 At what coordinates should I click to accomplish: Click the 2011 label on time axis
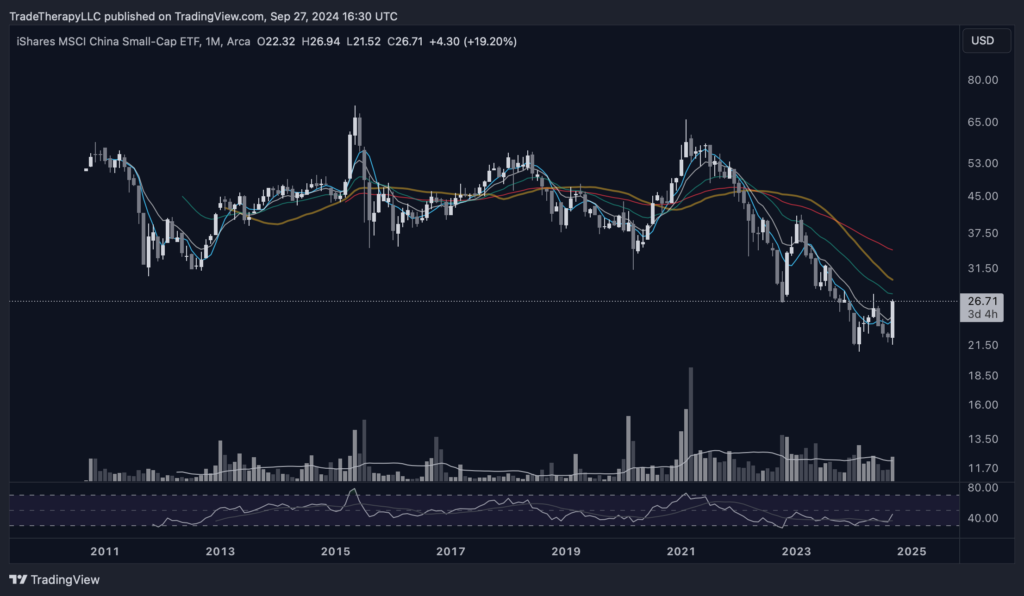click(x=105, y=551)
